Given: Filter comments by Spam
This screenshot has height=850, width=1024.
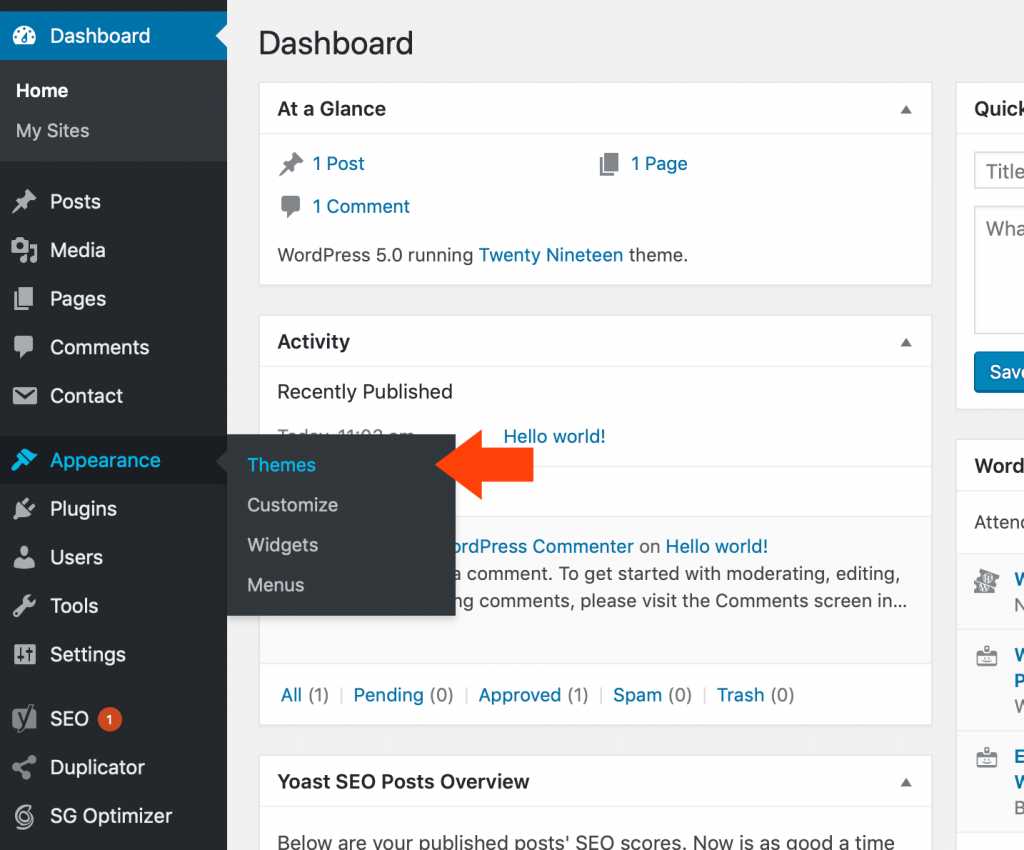Looking at the screenshot, I should (x=637, y=695).
